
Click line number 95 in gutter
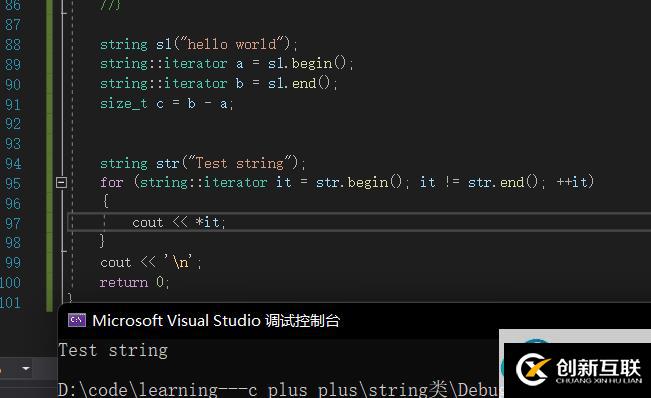click(13, 183)
